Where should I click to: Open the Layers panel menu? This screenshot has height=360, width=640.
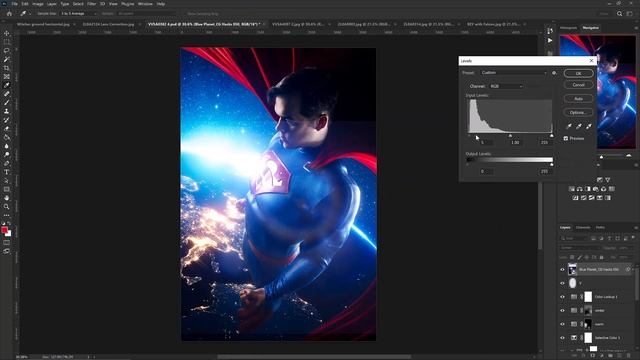(x=636, y=228)
